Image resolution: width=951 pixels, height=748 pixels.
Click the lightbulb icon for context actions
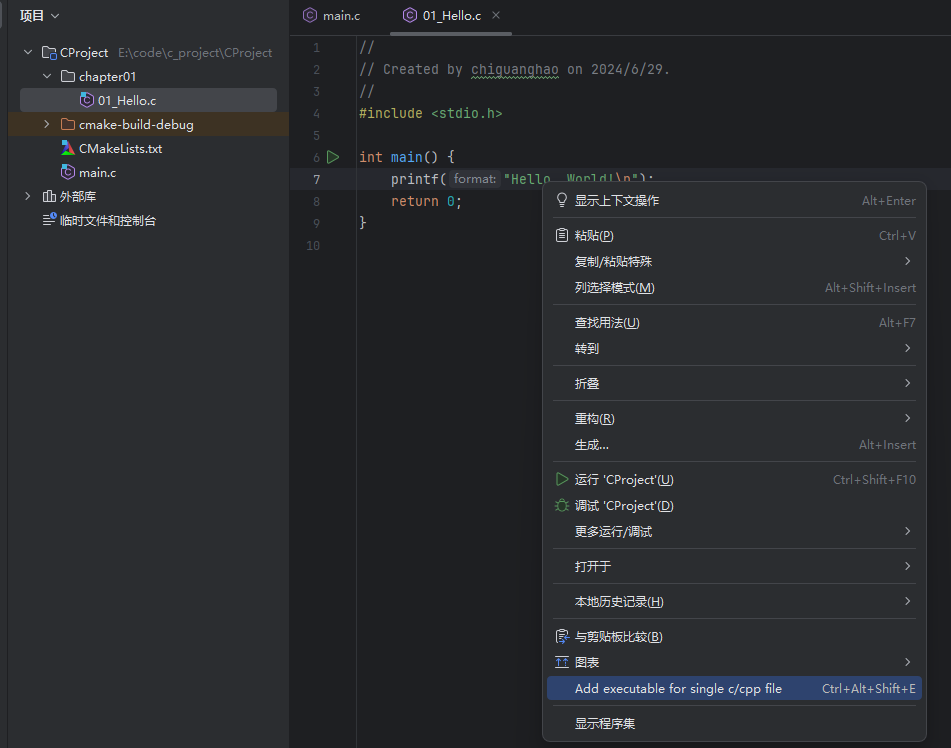(x=561, y=201)
